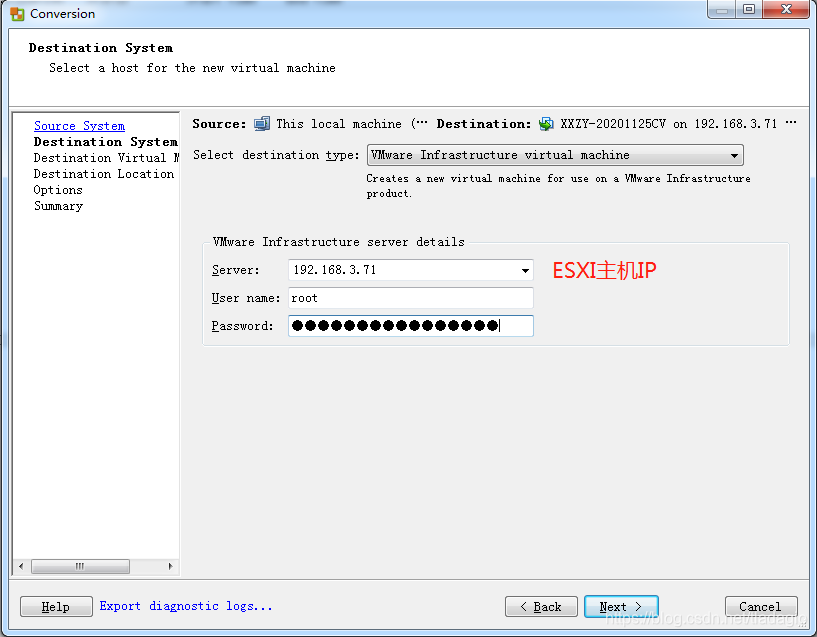Select Summary step in sidebar
Viewport: 817px width, 637px height.
click(x=58, y=206)
